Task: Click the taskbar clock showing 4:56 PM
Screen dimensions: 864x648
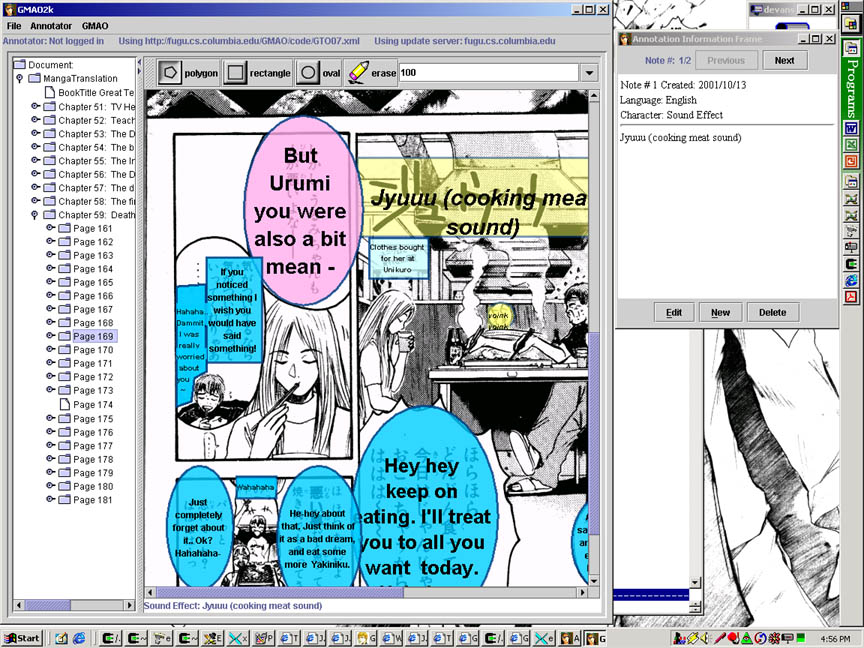Action: [x=835, y=639]
